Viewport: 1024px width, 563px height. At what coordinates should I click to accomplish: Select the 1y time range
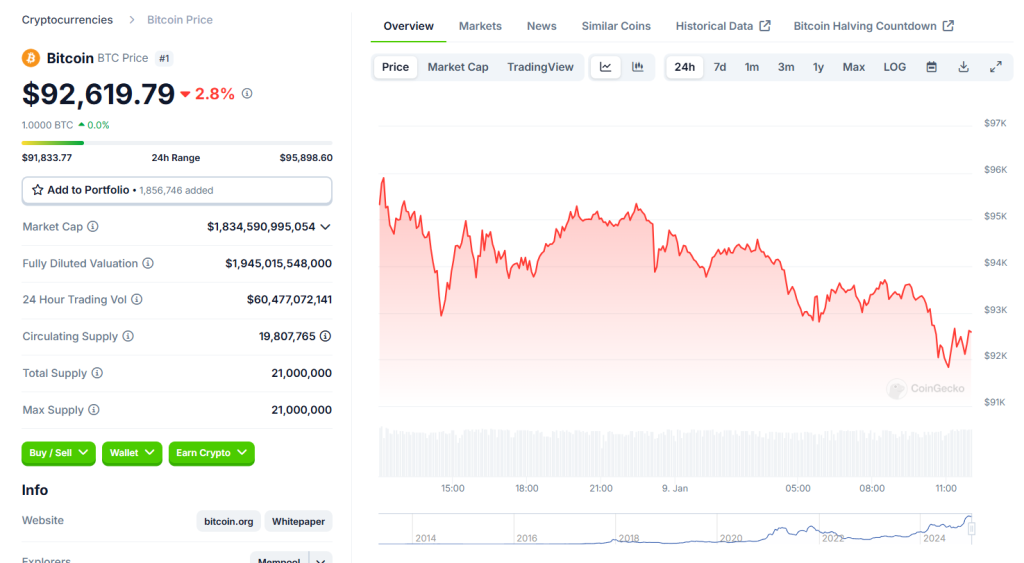coord(818,67)
